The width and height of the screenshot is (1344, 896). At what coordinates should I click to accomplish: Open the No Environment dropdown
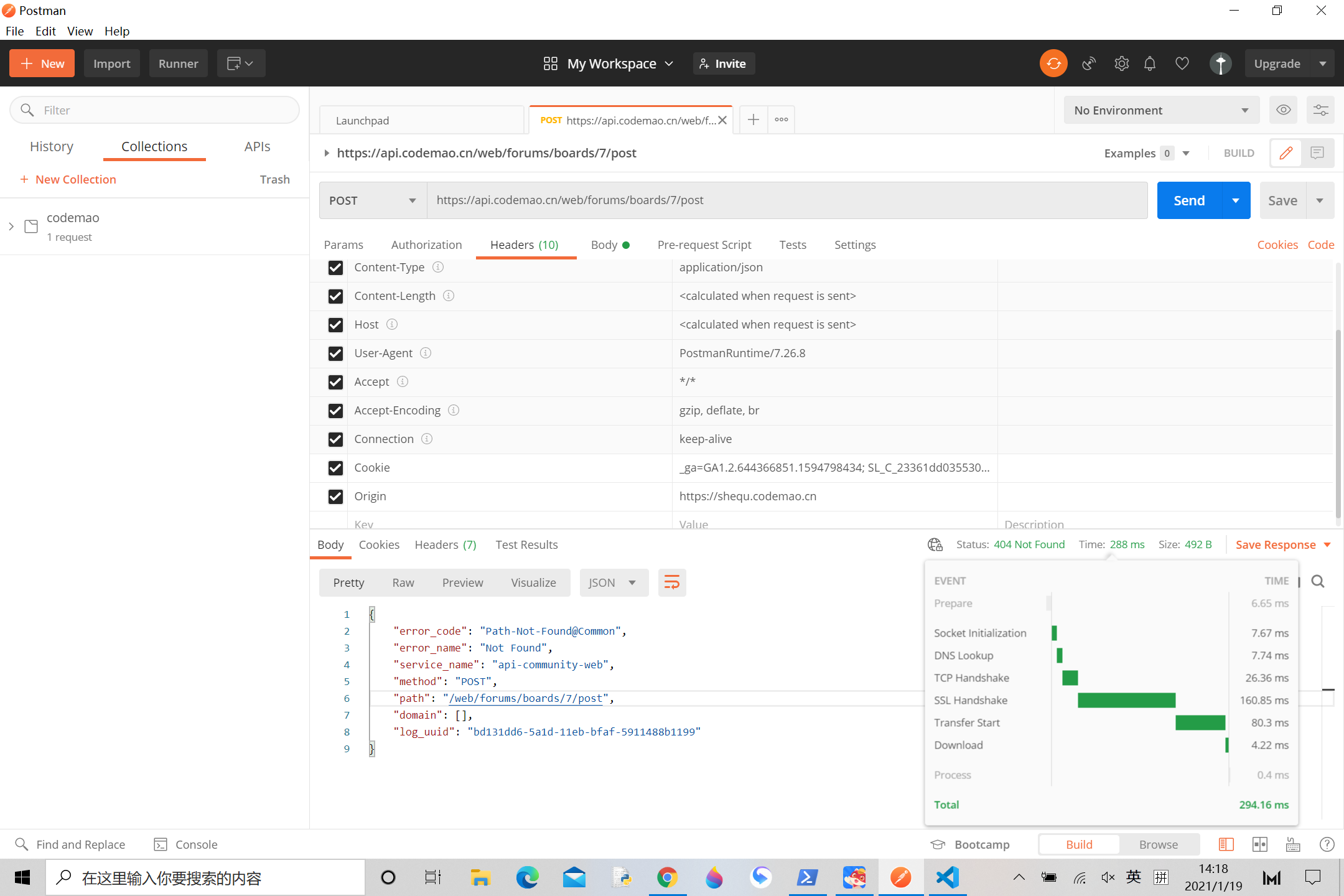[1161, 110]
